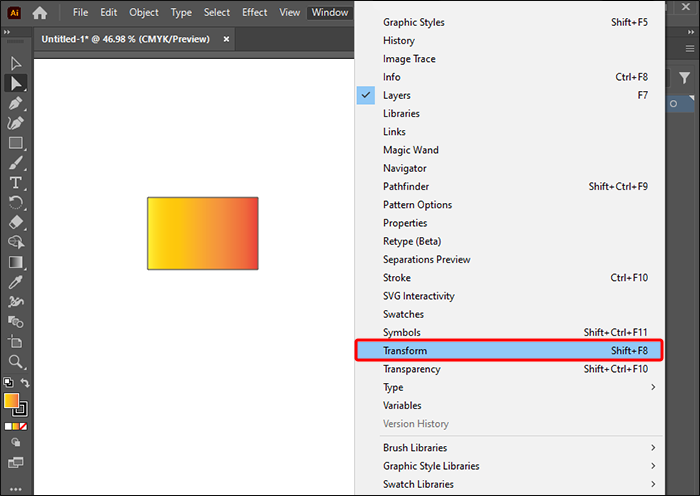Open the Effect menu
This screenshot has width=700, height=496.
click(x=254, y=13)
